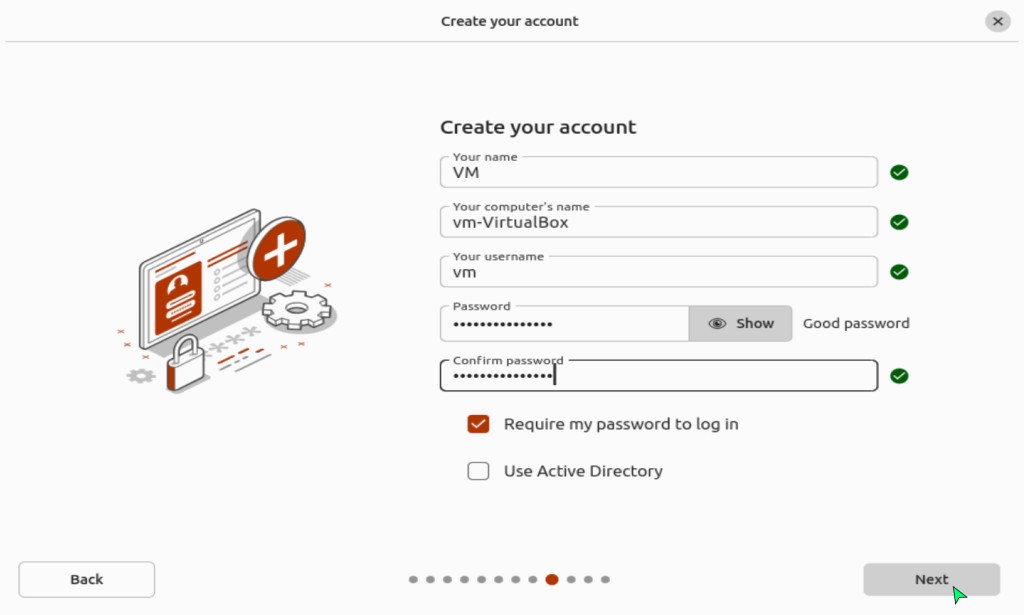The width and height of the screenshot is (1024, 615).
Task: Click the Next button
Action: pyautogui.click(x=931, y=579)
